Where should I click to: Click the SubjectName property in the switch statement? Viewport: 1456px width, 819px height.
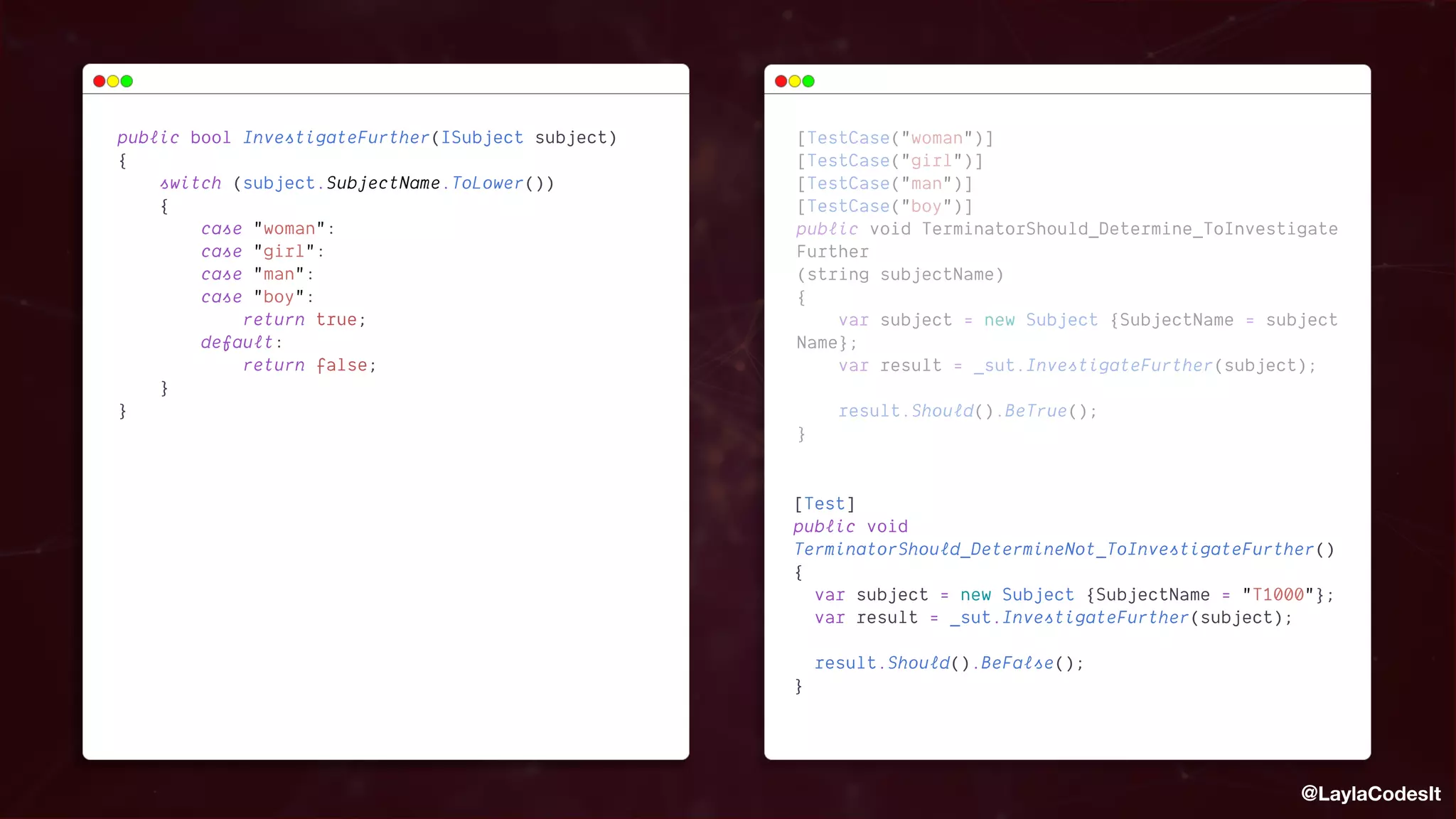383,183
